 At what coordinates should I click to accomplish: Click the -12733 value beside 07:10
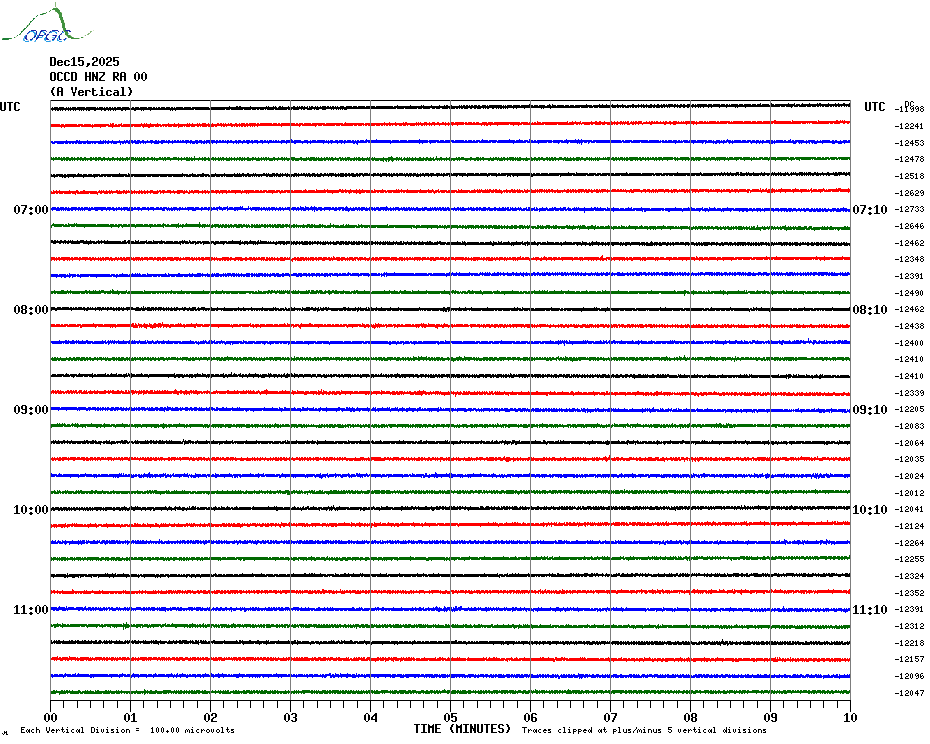tap(909, 210)
